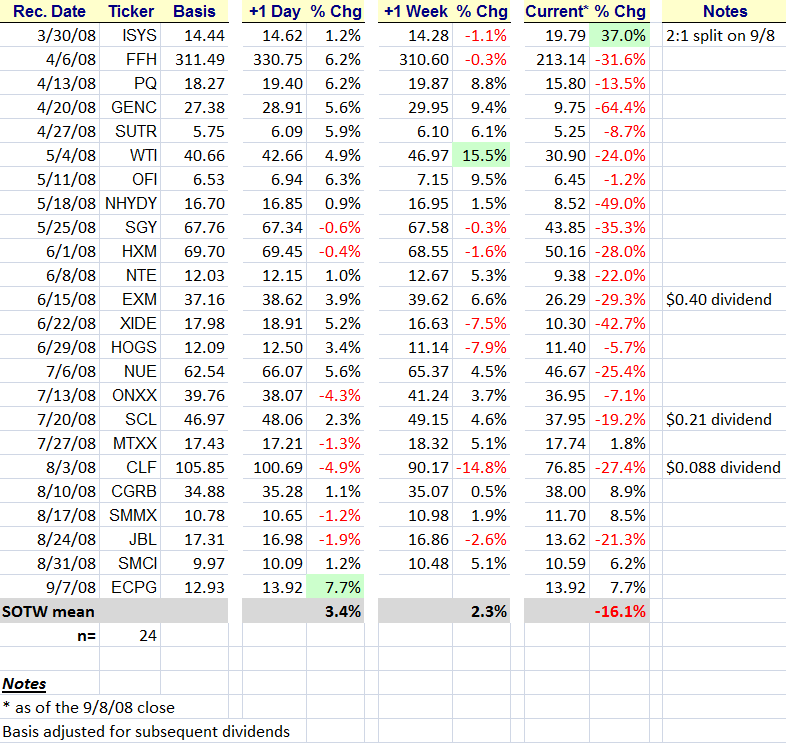786x743 pixels.
Task: Click the green 37.0% cell
Action: pyautogui.click(x=621, y=36)
